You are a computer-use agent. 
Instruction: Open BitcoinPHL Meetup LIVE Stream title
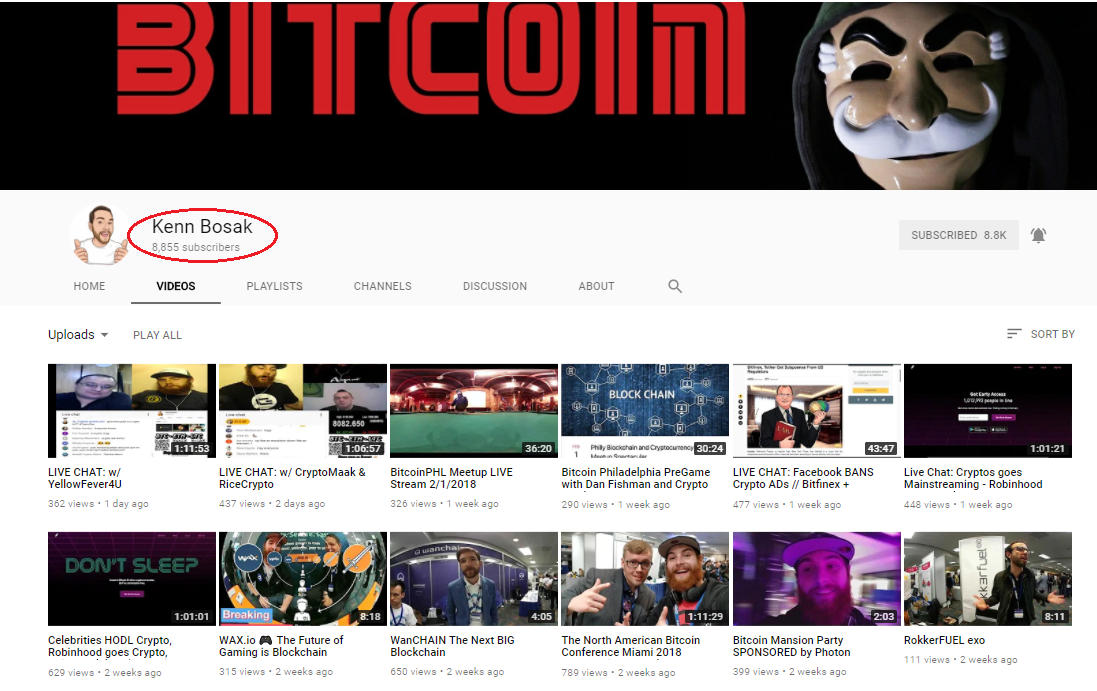(x=451, y=478)
